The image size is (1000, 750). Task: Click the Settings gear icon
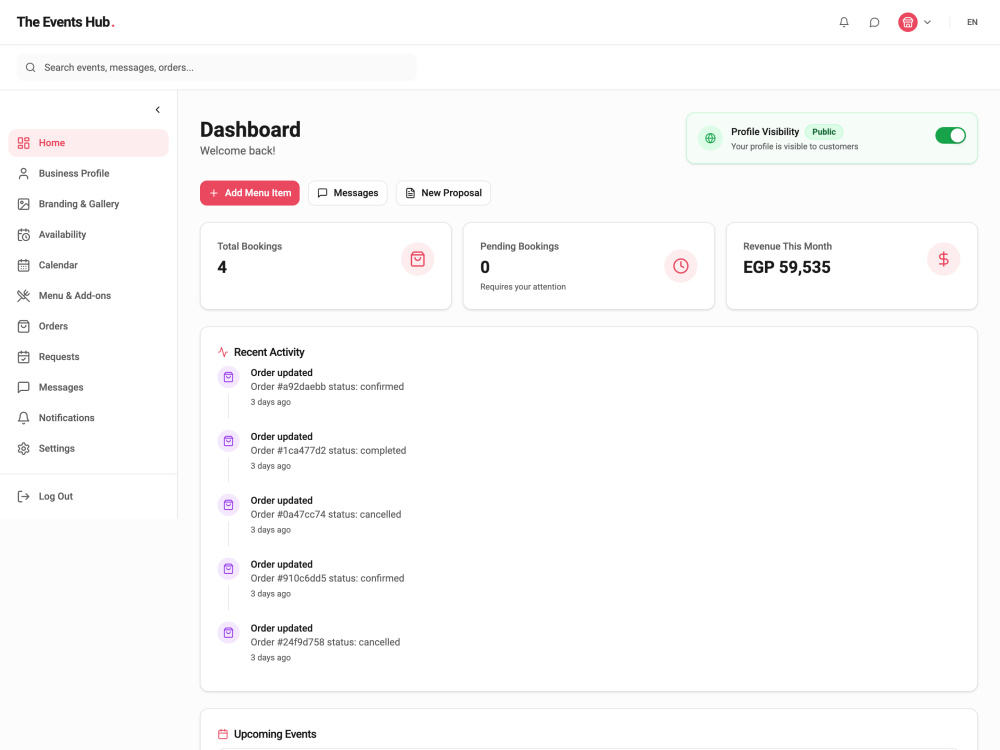coord(24,449)
